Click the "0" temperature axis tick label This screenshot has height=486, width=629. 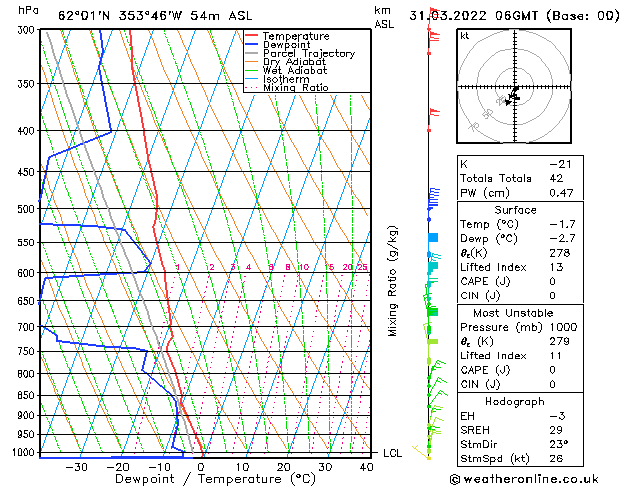click(201, 467)
